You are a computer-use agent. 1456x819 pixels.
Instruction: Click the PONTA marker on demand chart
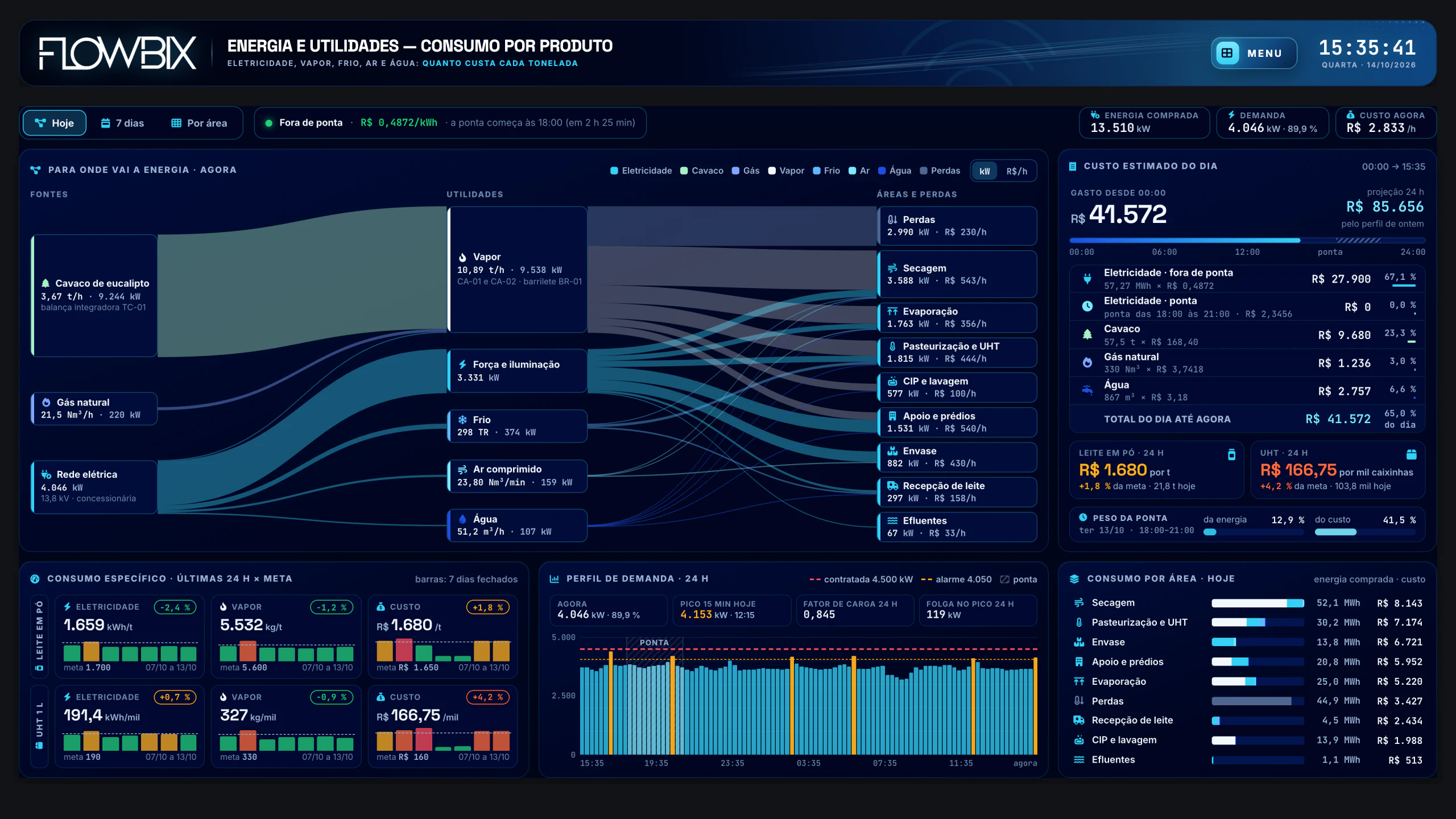654,643
